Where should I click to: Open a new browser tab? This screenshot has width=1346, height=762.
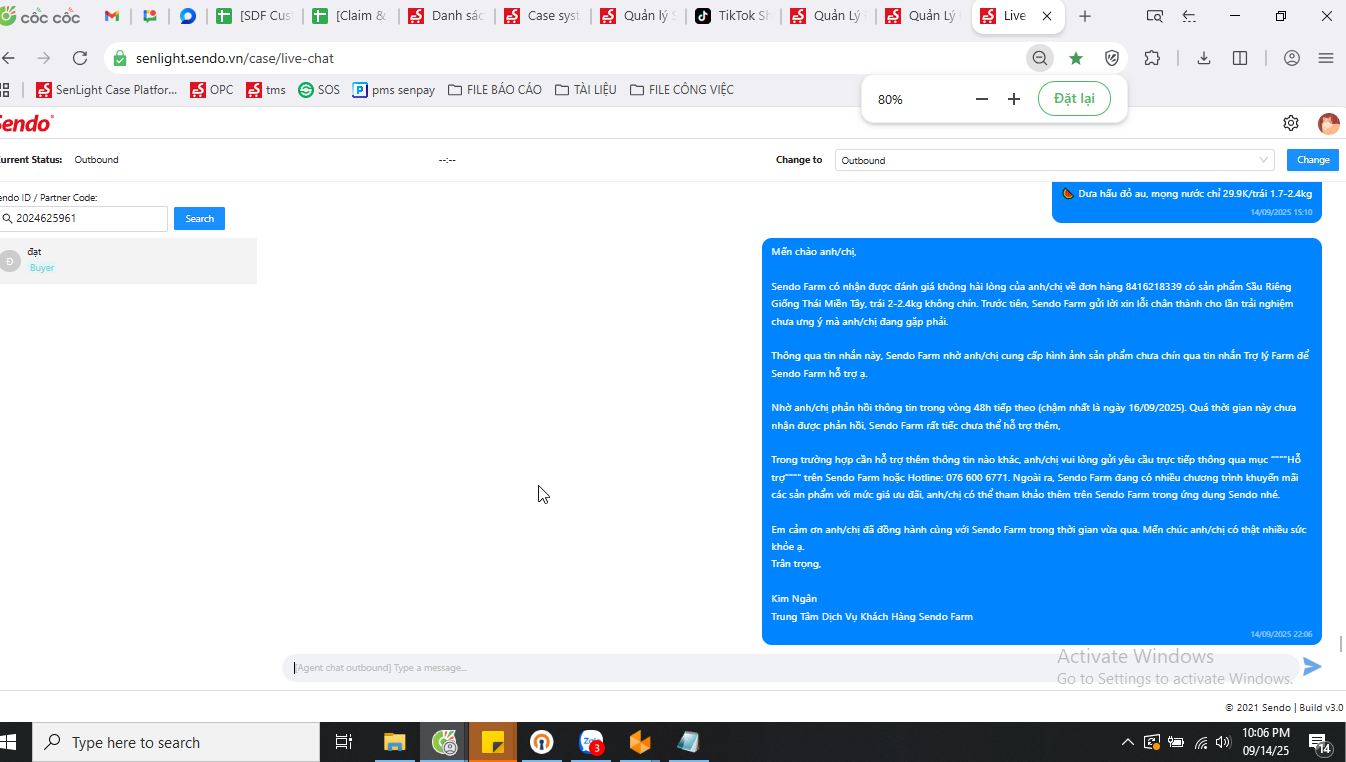[1085, 16]
